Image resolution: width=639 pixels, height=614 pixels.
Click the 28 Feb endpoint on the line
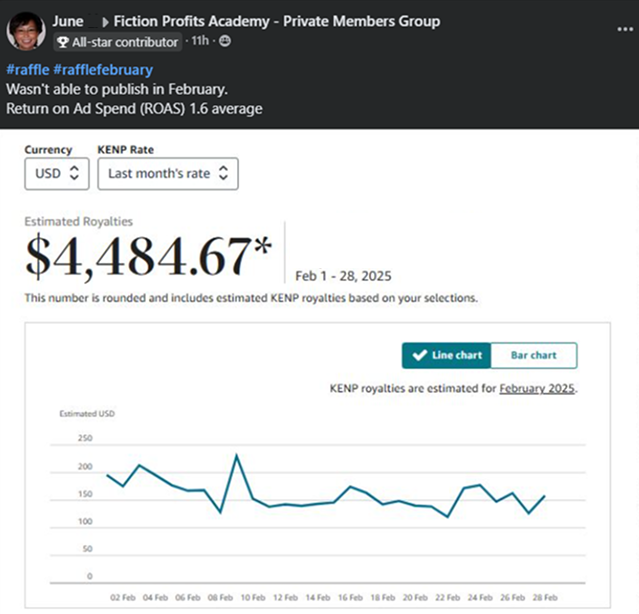[x=544, y=496]
